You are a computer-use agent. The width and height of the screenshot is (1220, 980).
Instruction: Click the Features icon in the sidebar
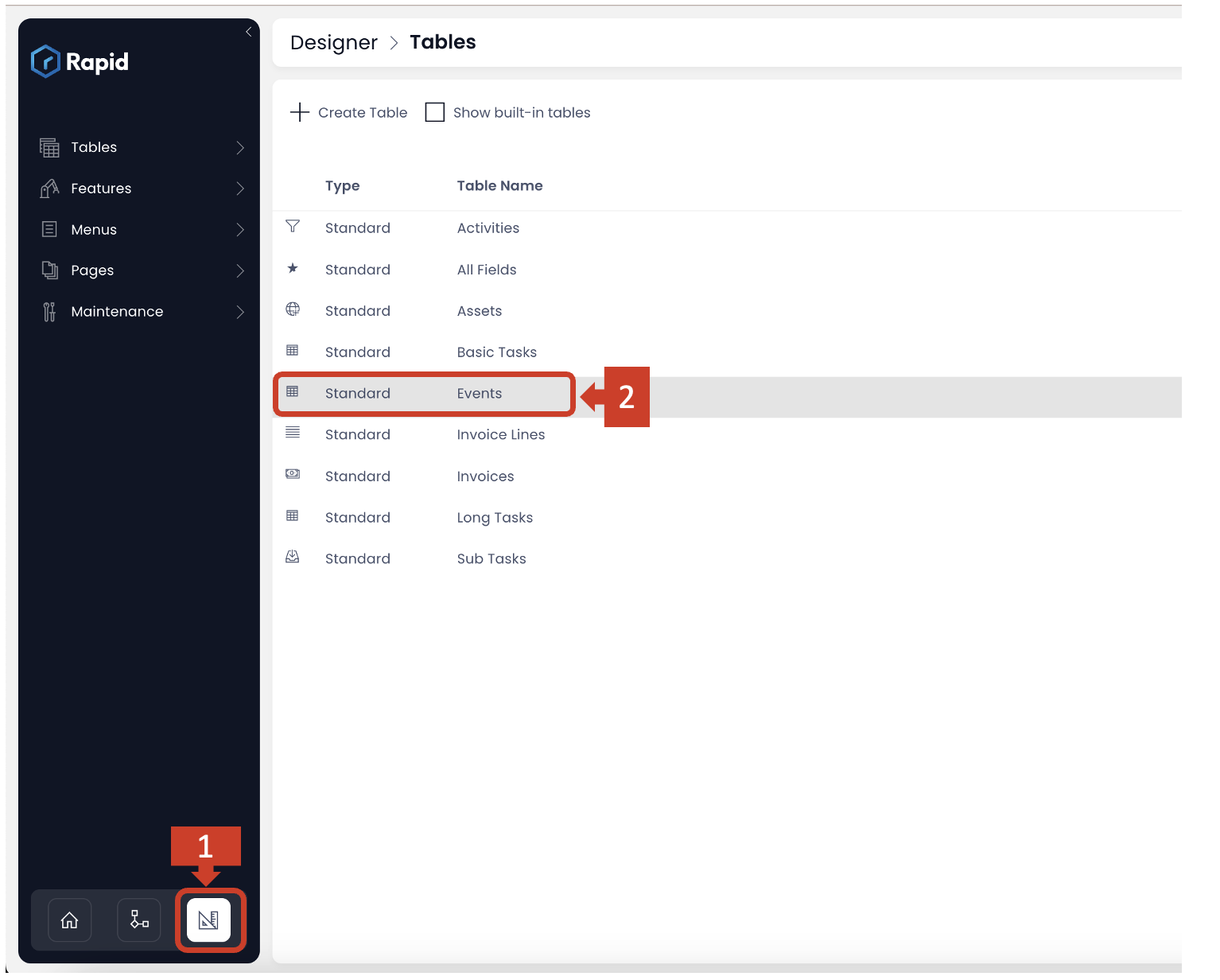tap(49, 189)
